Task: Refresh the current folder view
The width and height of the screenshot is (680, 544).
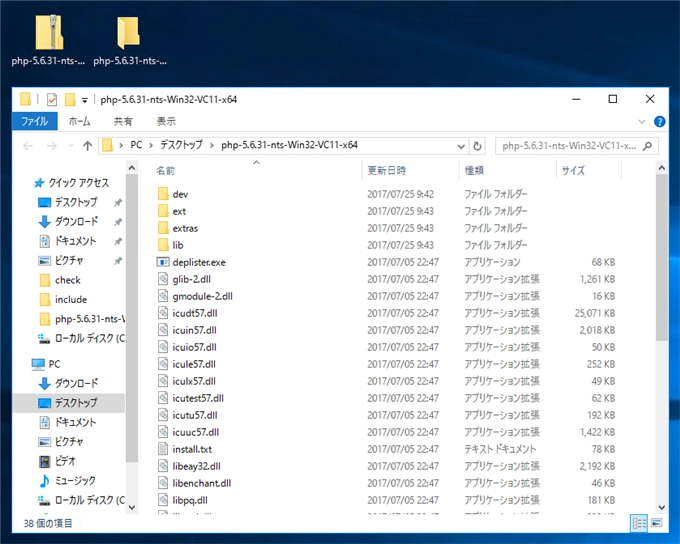Action: click(477, 146)
